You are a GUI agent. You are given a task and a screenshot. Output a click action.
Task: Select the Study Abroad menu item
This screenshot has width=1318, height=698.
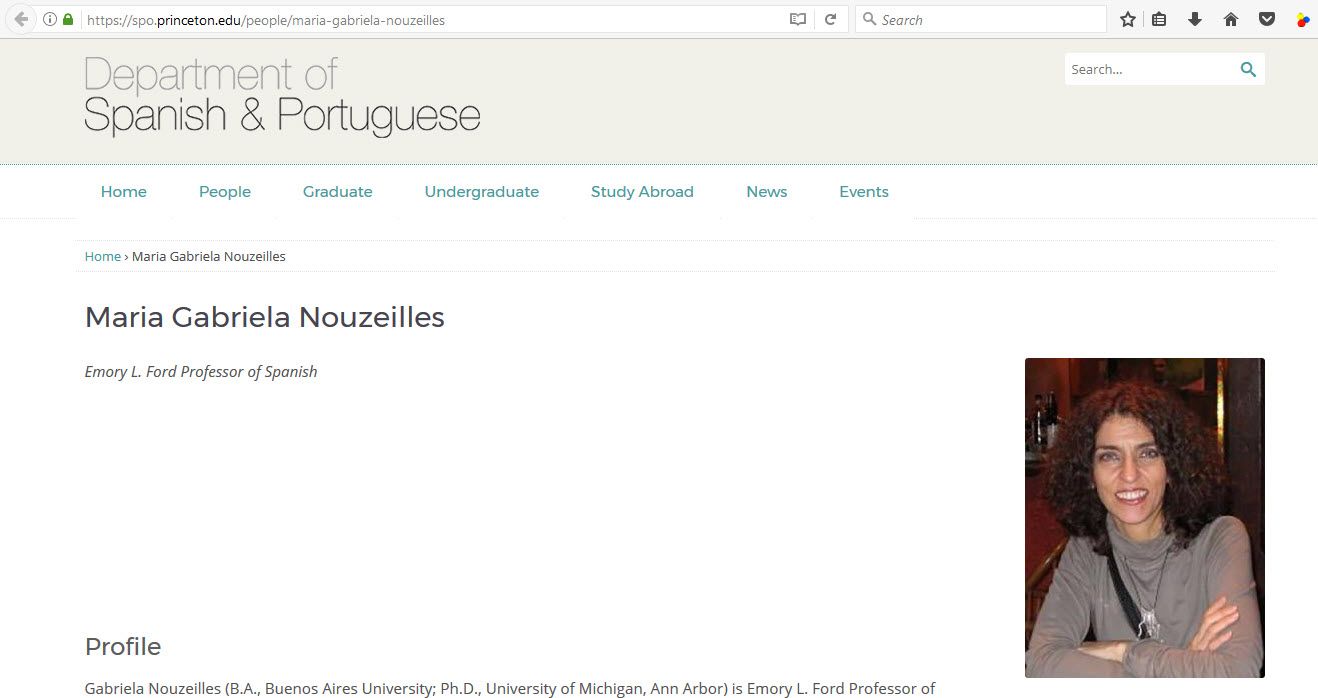642,192
